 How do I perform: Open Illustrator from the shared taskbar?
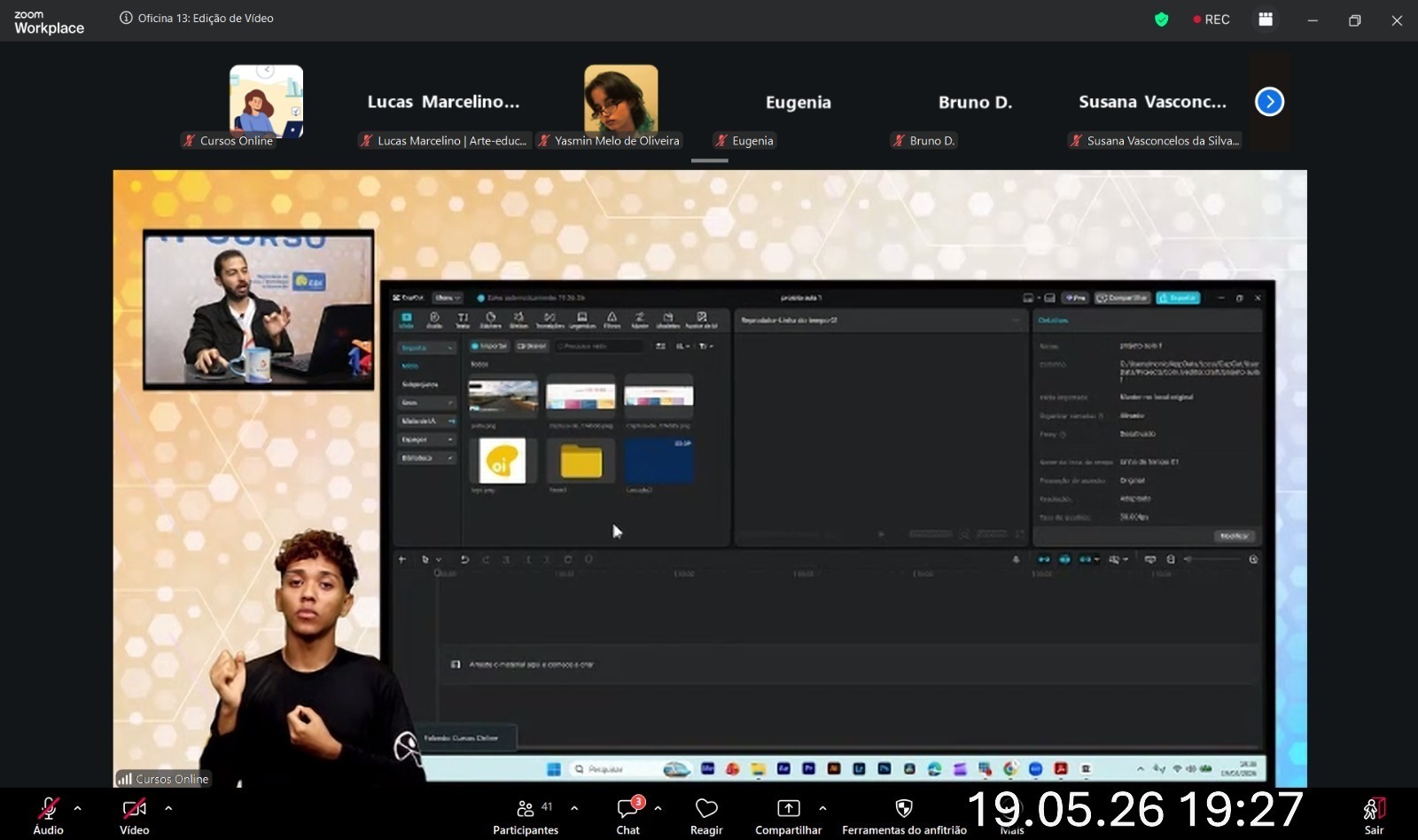click(834, 769)
